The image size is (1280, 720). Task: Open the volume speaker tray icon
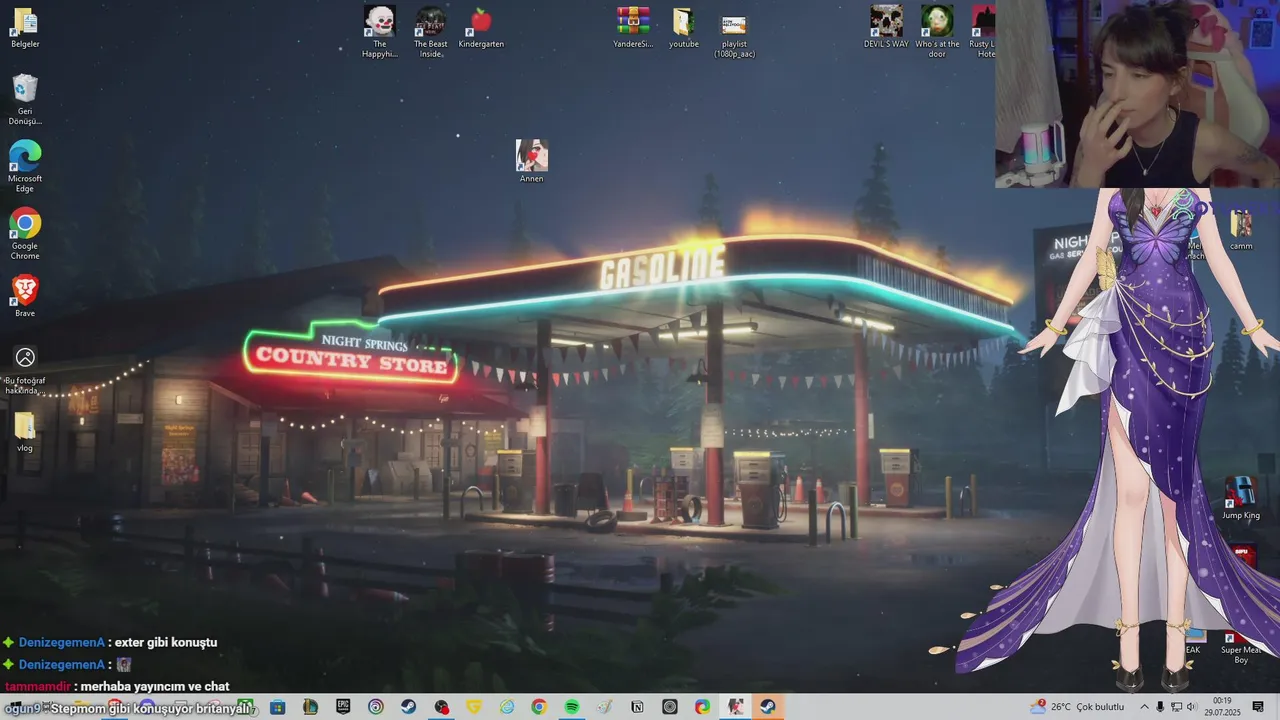tap(1191, 707)
